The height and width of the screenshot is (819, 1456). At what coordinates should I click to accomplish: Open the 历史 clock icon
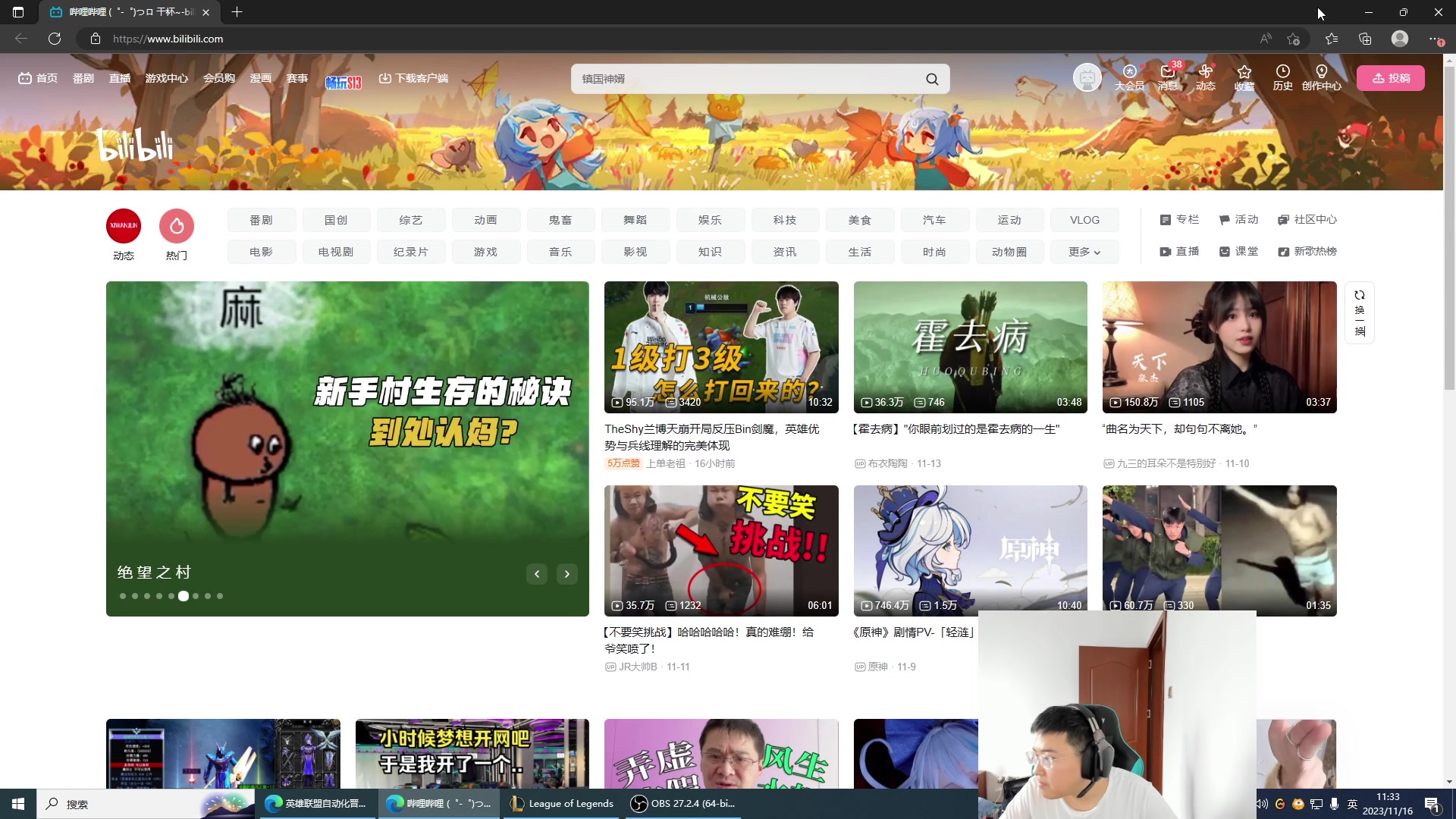click(1283, 77)
